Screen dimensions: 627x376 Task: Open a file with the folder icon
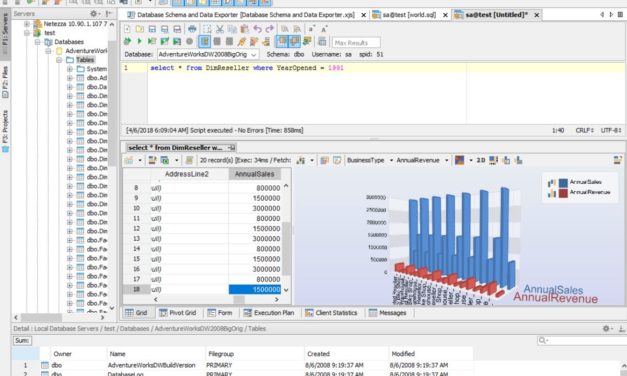(x=140, y=29)
